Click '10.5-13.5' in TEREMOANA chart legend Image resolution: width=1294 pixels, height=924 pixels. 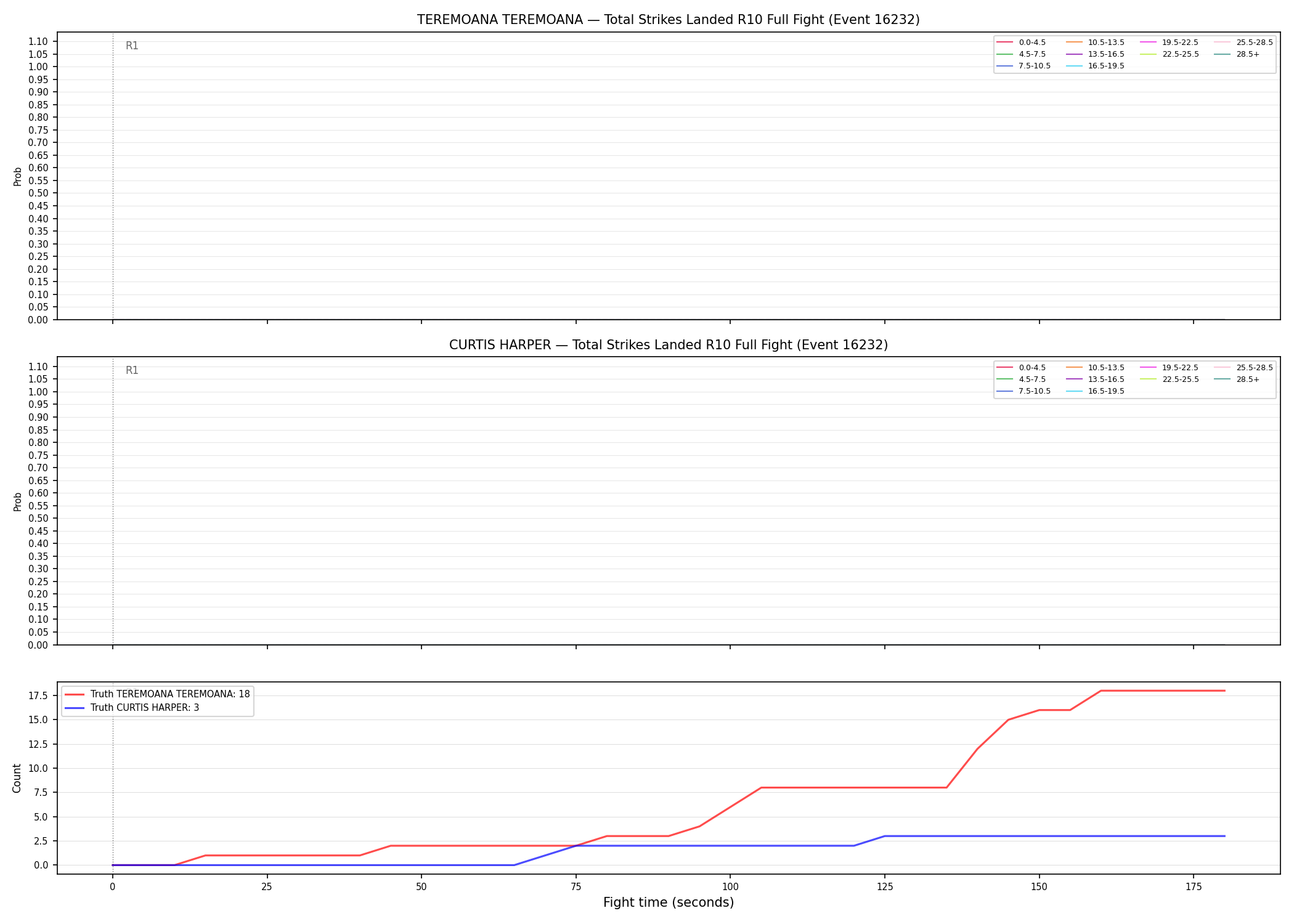[1106, 43]
